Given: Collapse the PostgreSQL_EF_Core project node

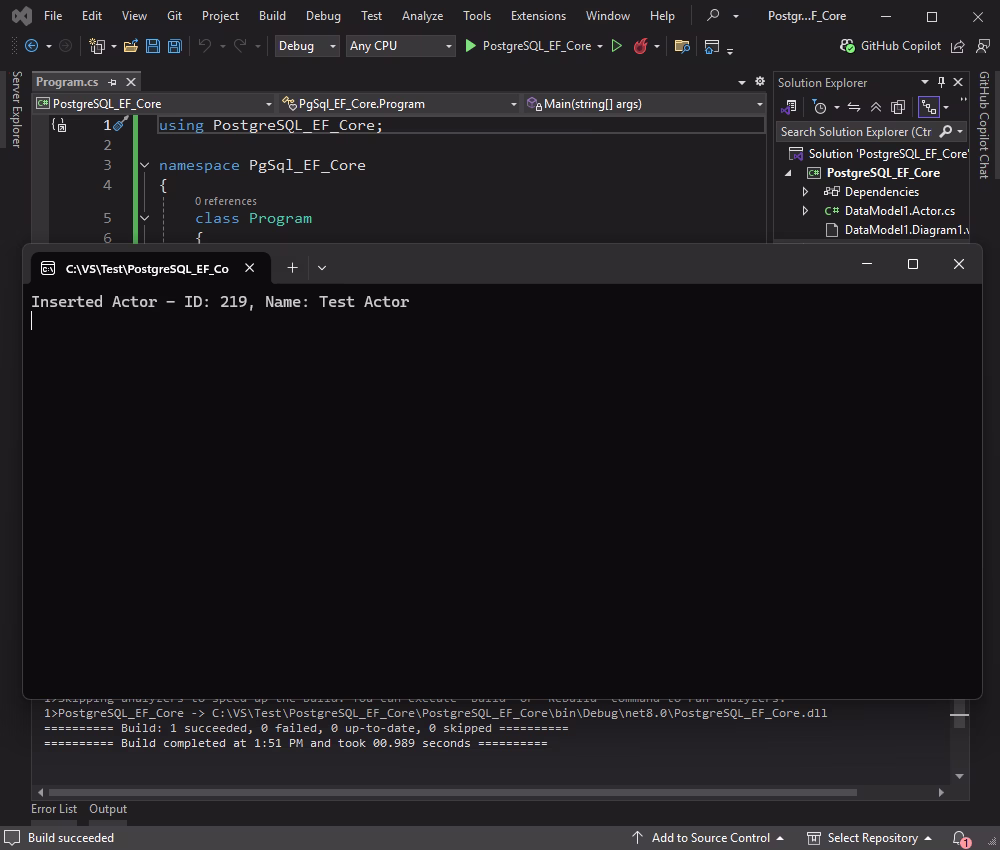Looking at the screenshot, I should pos(789,172).
